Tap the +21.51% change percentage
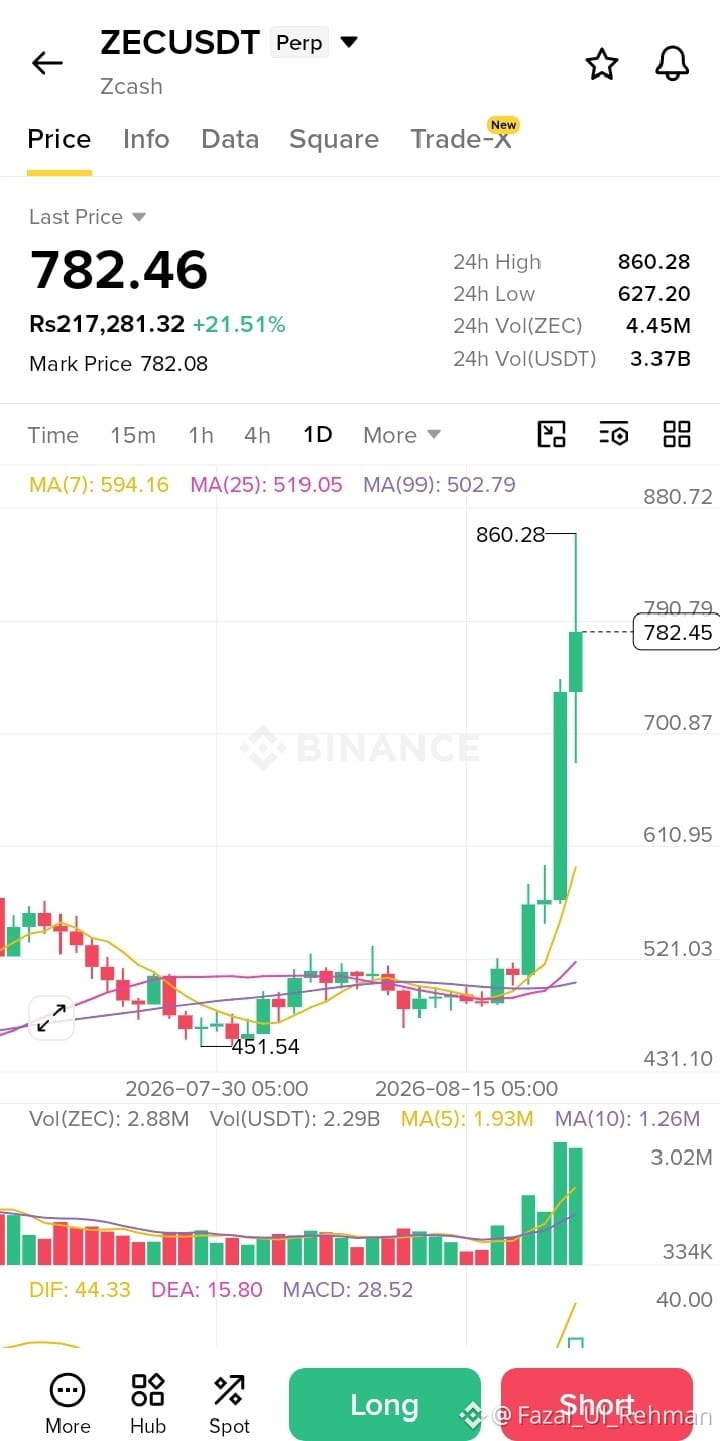The image size is (720, 1441). (x=239, y=324)
